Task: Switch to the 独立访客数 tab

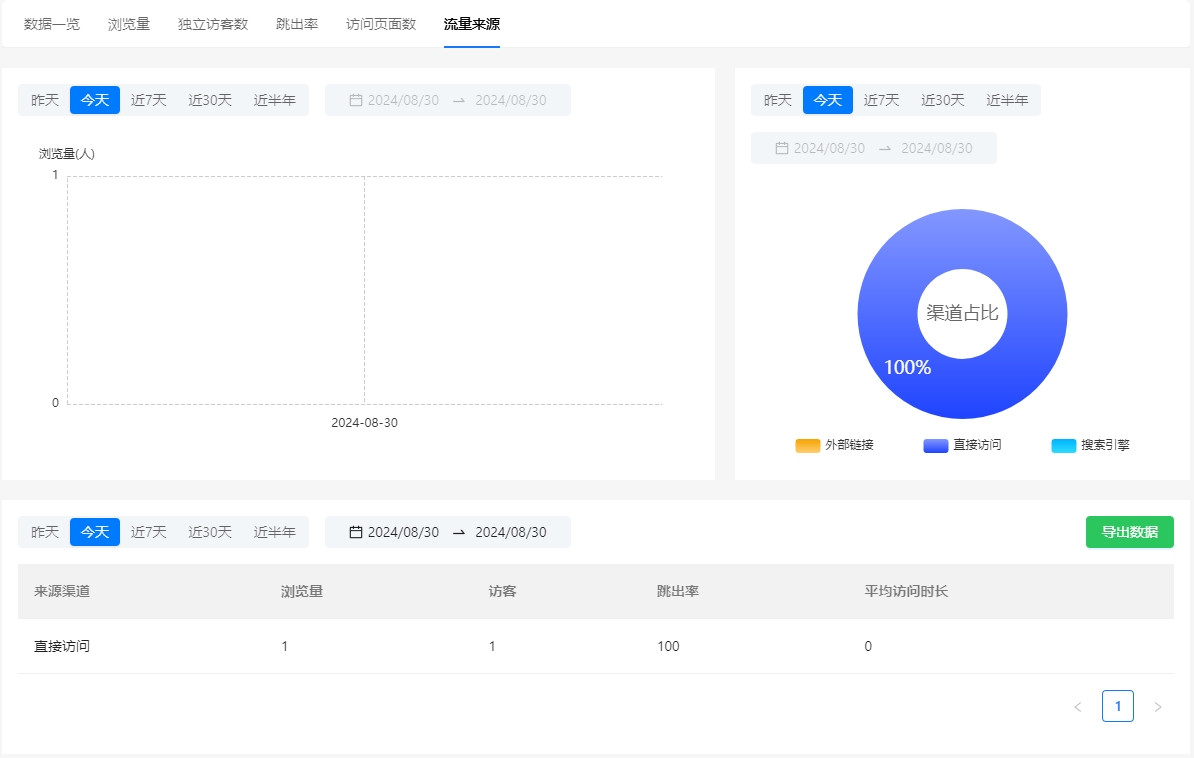Action: pos(213,24)
